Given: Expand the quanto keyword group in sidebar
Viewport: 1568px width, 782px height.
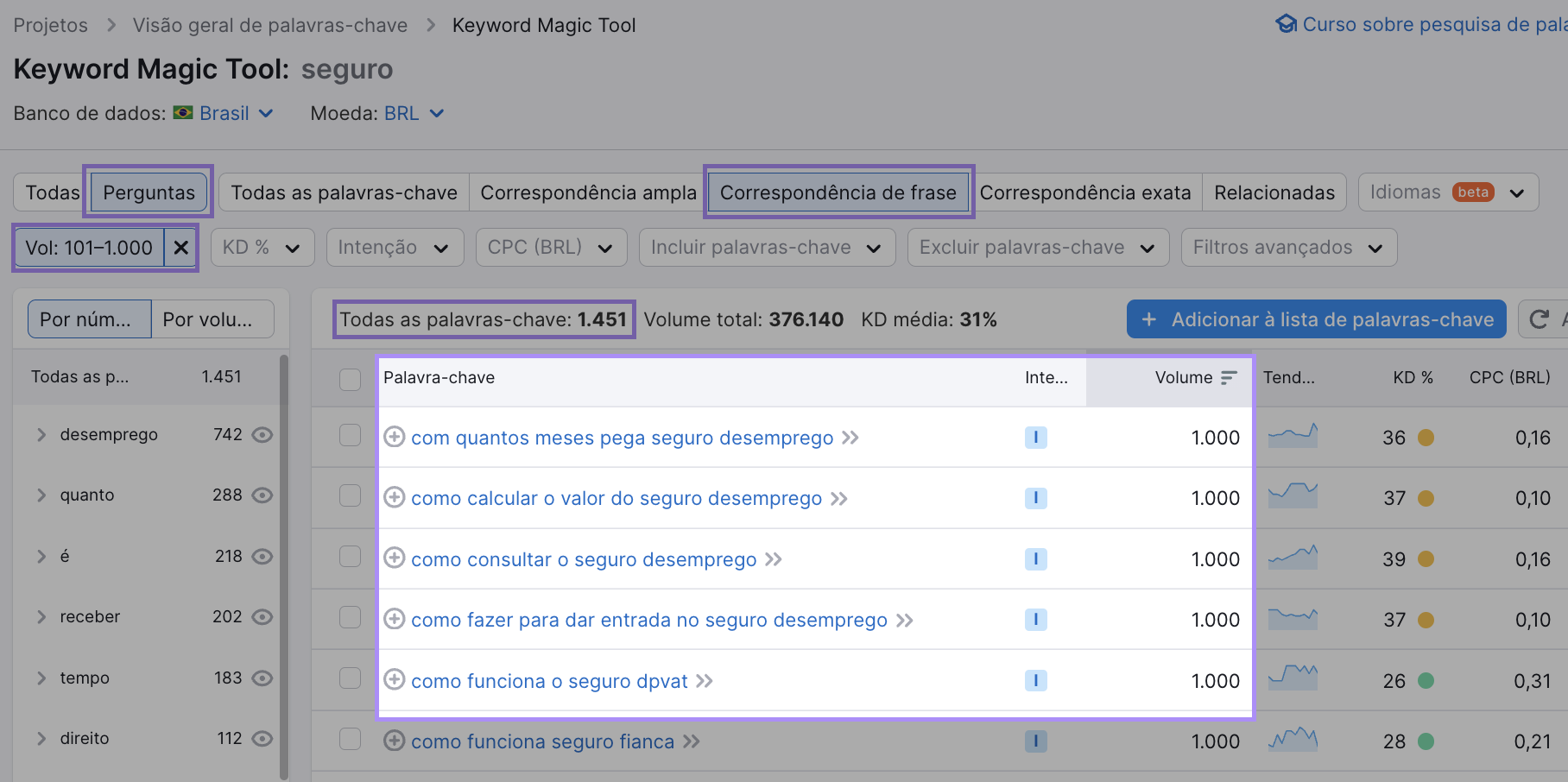Looking at the screenshot, I should coord(41,495).
